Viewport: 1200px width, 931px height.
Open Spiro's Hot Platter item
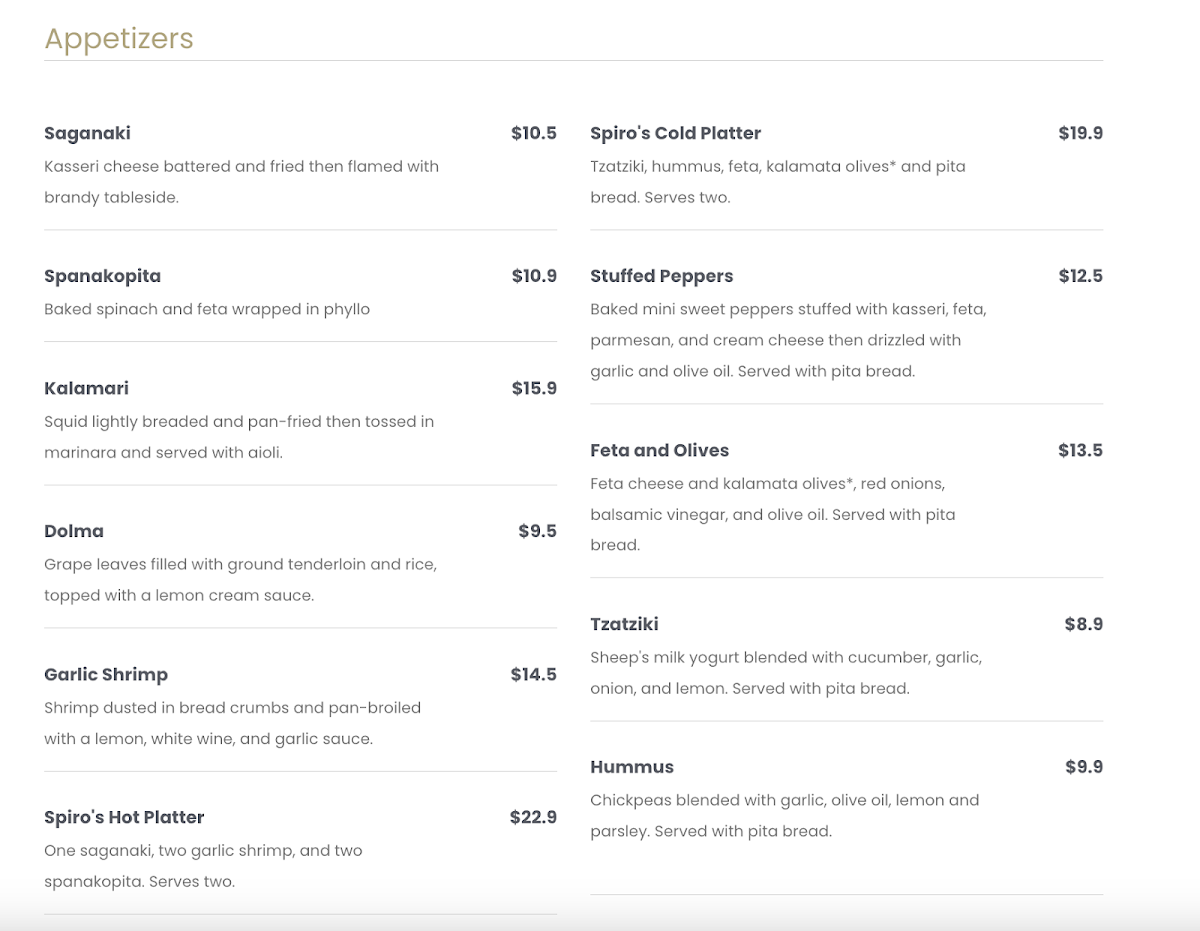click(124, 817)
